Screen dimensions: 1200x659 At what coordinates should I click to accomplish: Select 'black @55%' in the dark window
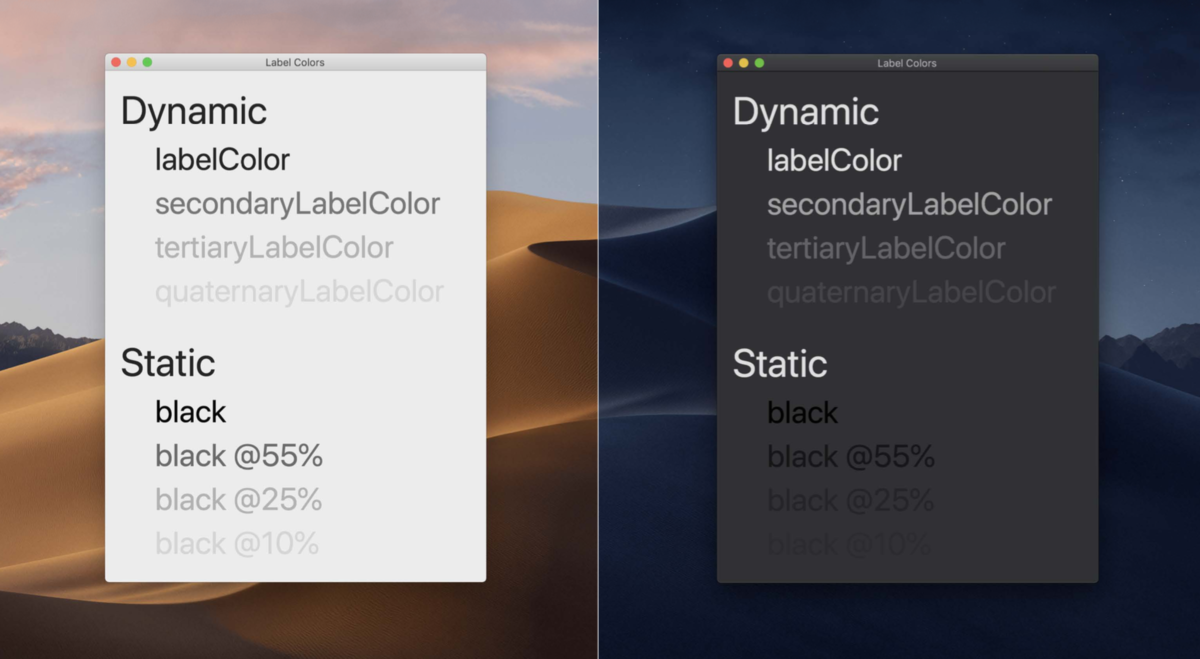coord(851,456)
